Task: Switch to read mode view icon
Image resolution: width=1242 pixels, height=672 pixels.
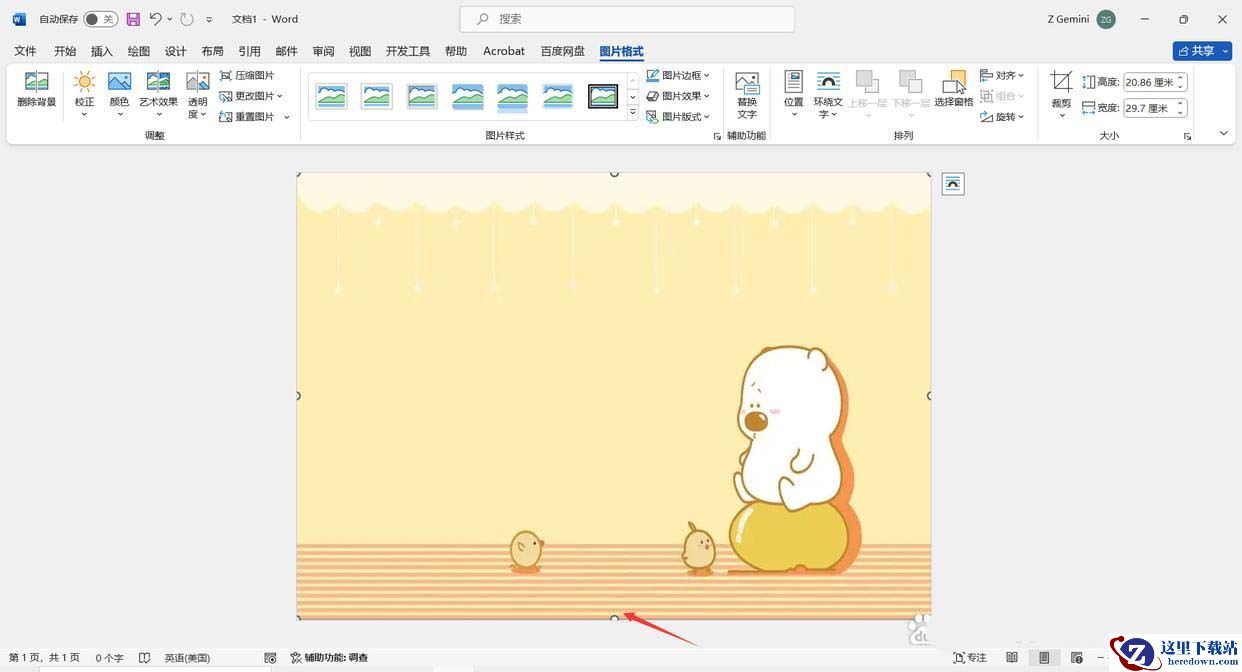Action: [1012, 658]
